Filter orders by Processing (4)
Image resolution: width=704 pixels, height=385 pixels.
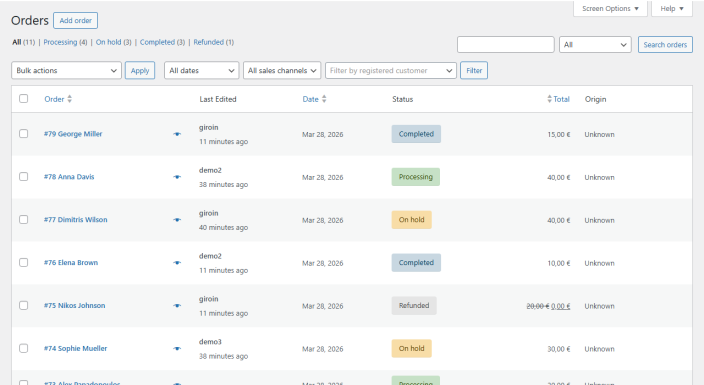(x=65, y=42)
